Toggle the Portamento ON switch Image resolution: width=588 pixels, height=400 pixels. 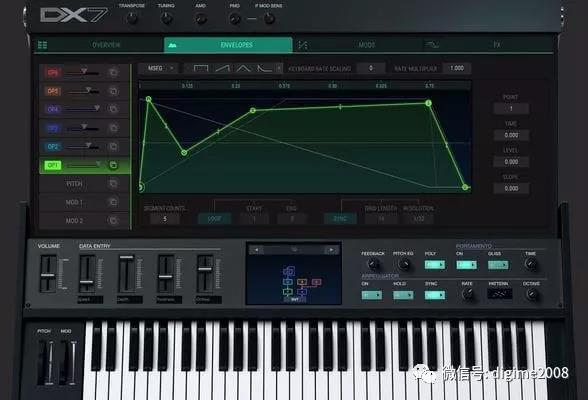pyautogui.click(x=466, y=265)
